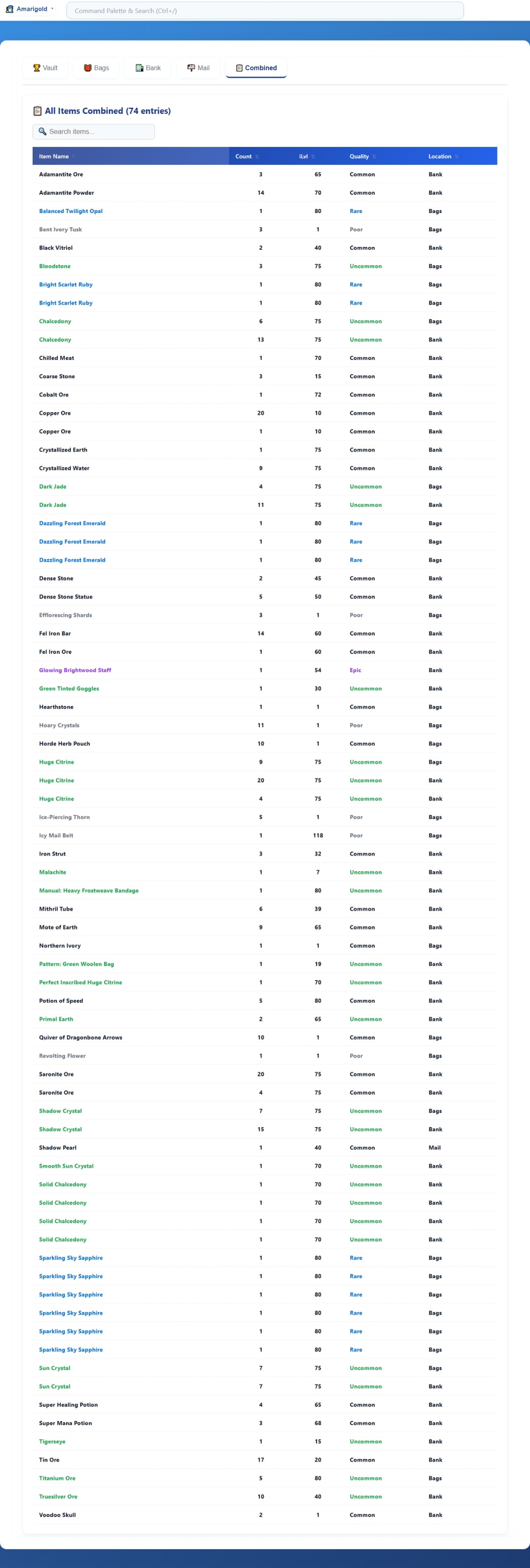Click the Vault trophy icon
This screenshot has height=1568, width=530.
pos(37,68)
